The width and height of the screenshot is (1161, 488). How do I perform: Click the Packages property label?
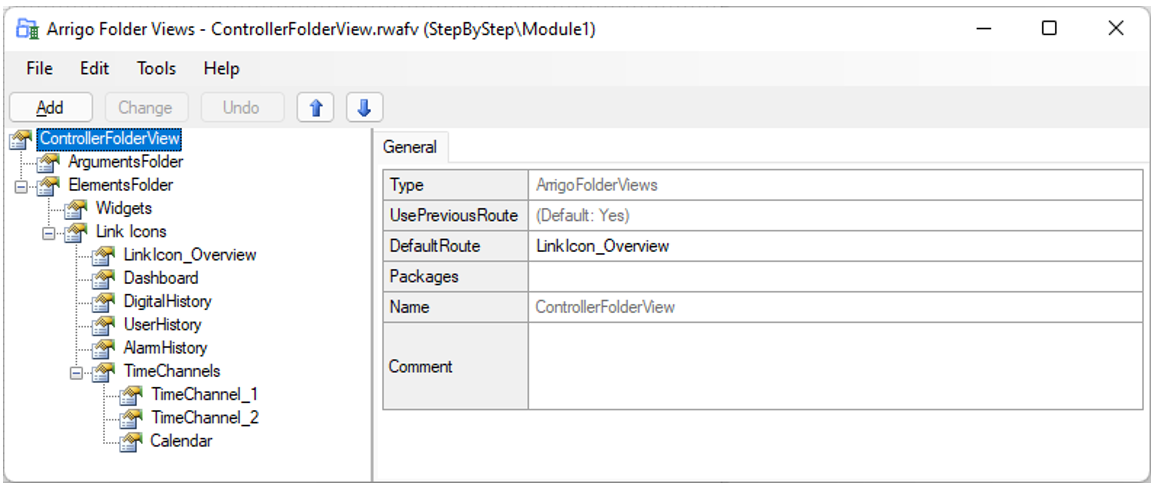point(455,276)
